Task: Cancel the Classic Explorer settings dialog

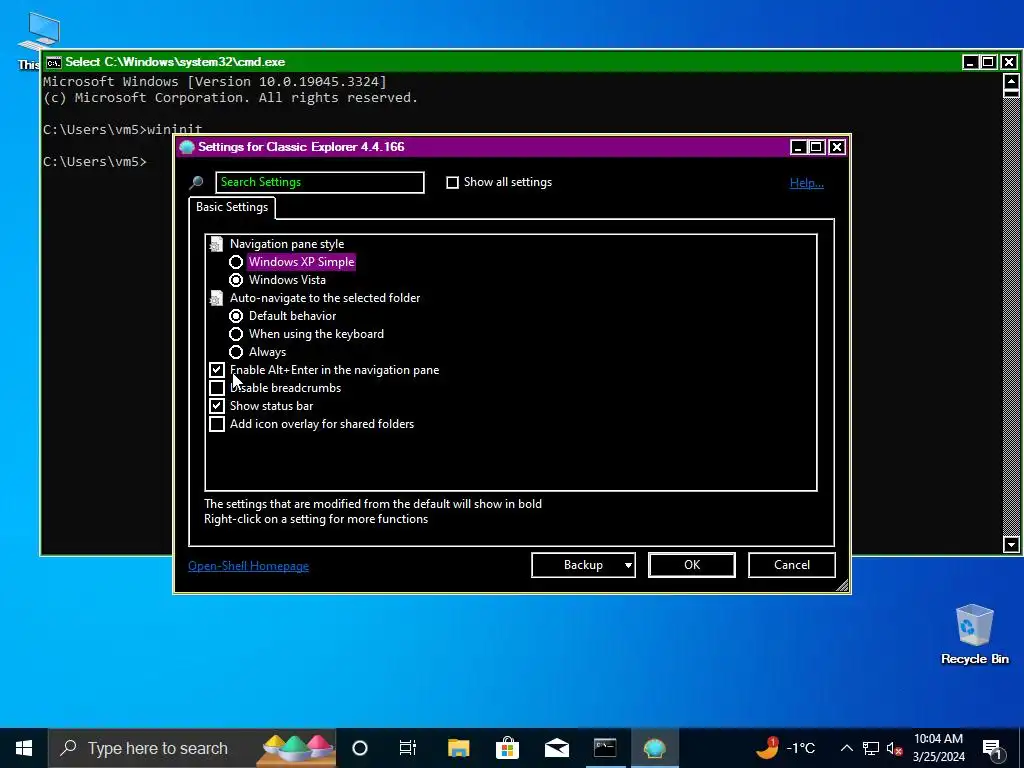Action: [792, 566]
